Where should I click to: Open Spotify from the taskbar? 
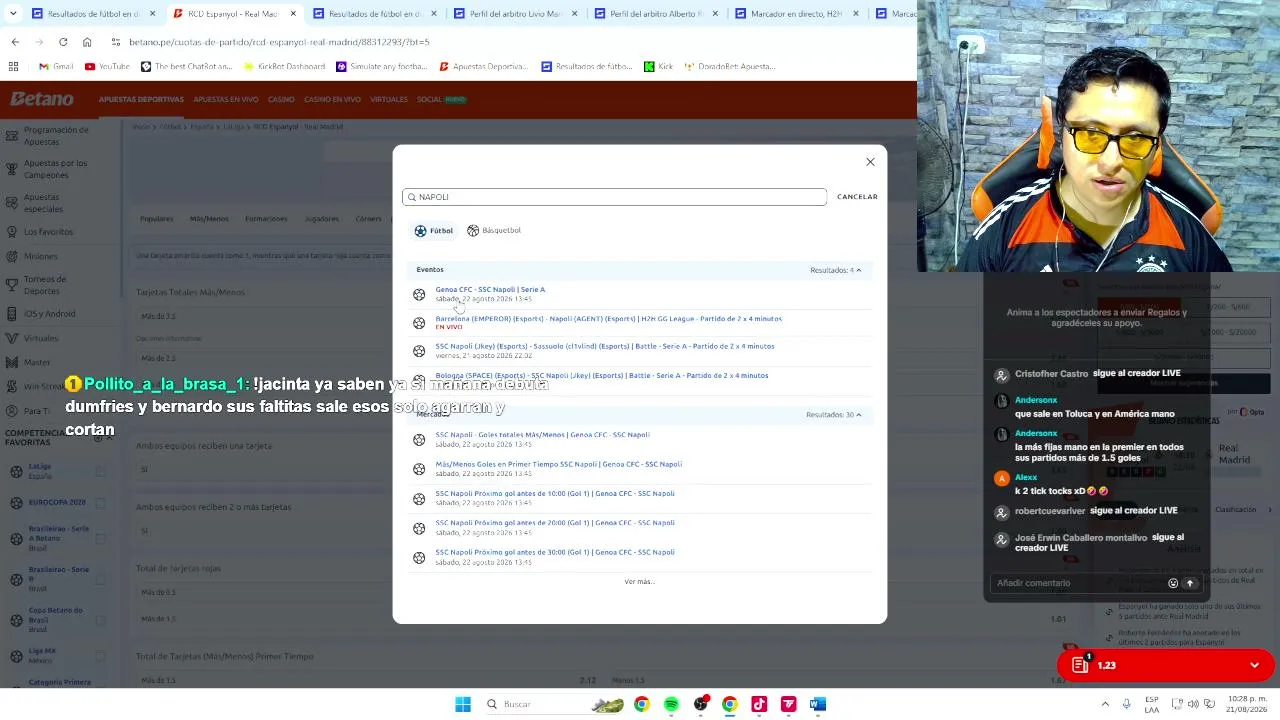tap(671, 704)
